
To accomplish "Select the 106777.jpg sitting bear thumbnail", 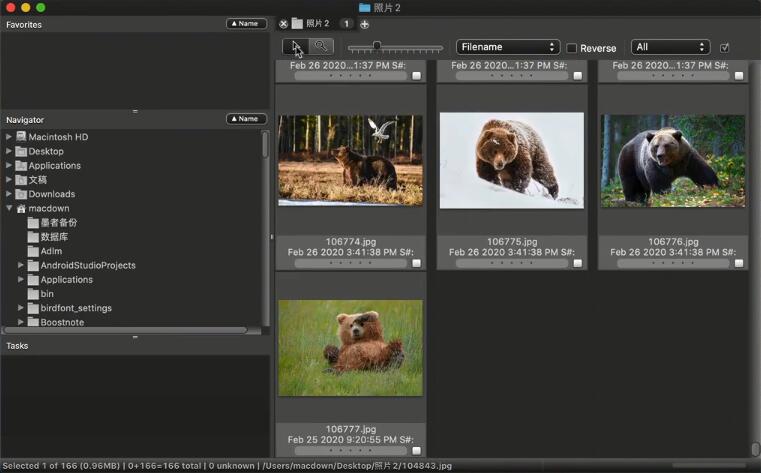I will [350, 348].
